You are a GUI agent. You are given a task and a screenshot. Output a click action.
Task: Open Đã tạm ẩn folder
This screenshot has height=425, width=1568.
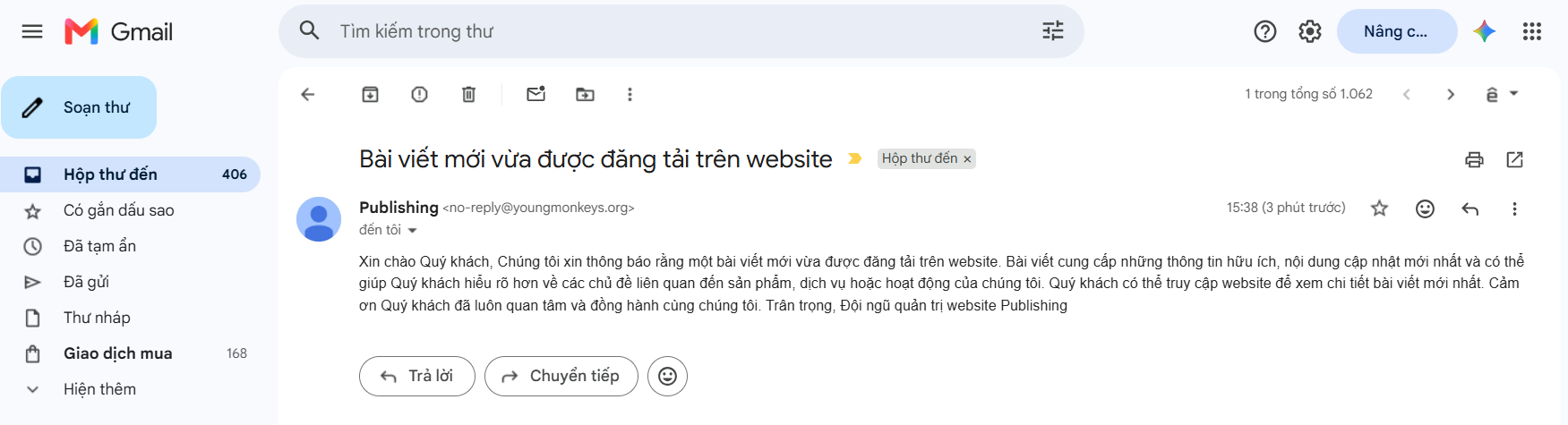[x=131, y=246]
